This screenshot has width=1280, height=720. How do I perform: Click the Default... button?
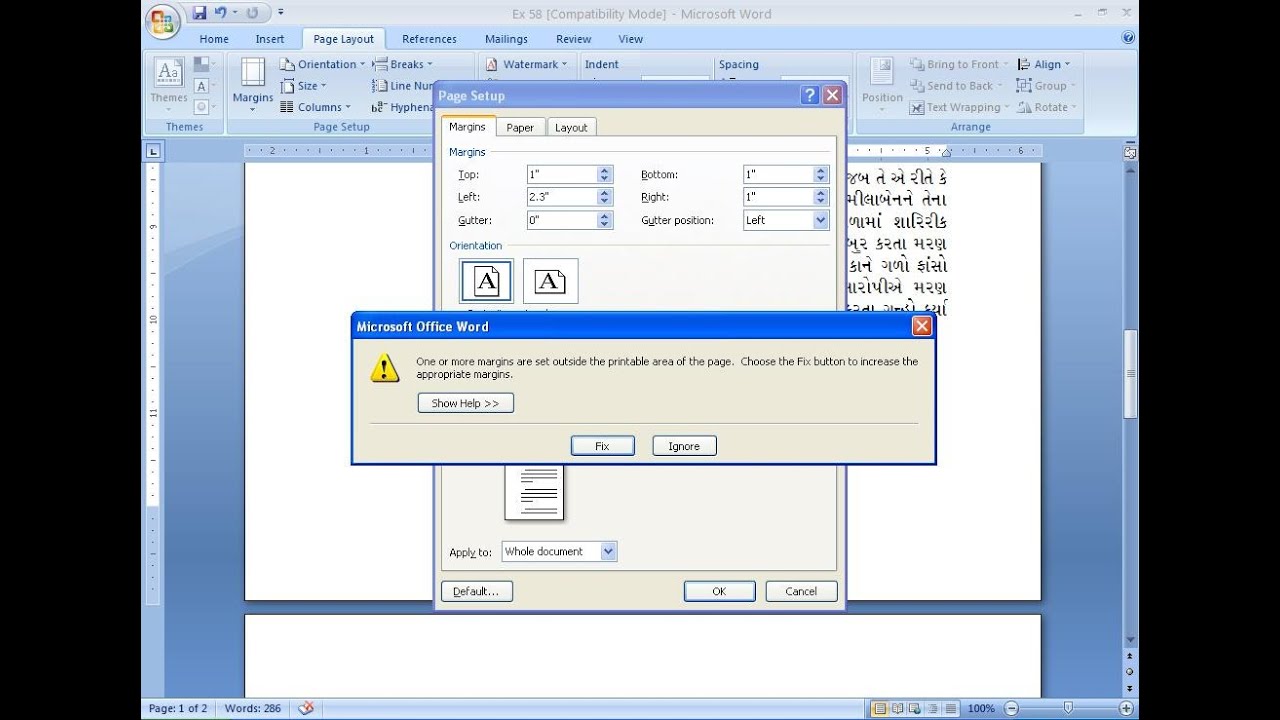point(477,591)
